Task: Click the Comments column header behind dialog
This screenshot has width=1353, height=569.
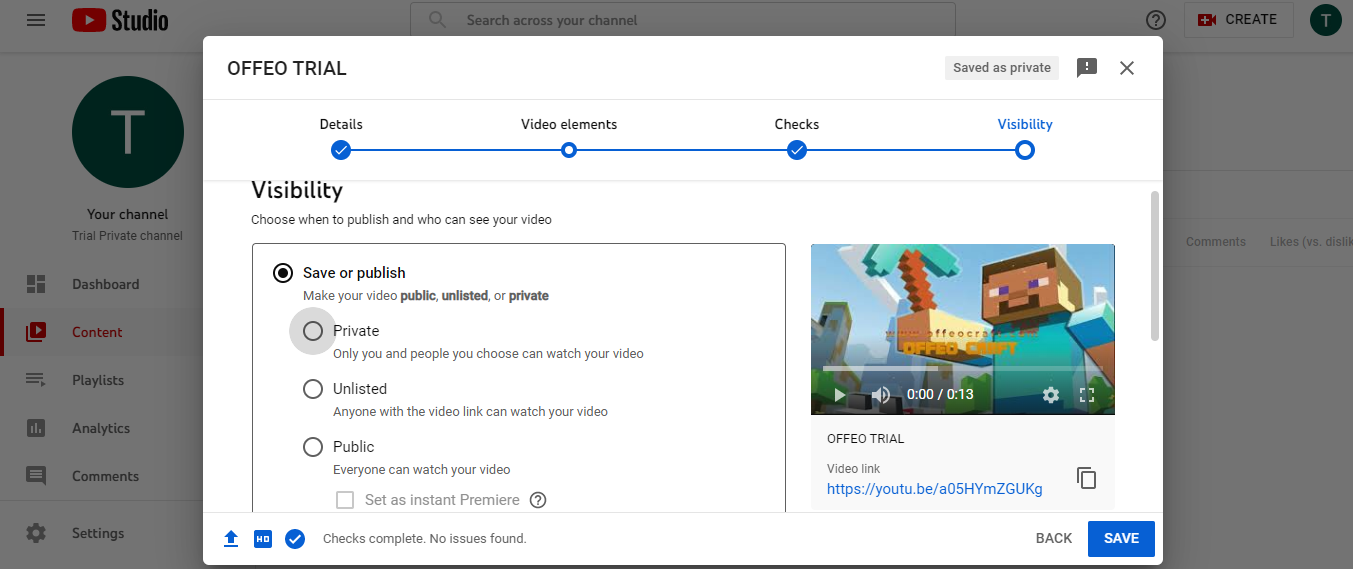Action: point(1216,242)
